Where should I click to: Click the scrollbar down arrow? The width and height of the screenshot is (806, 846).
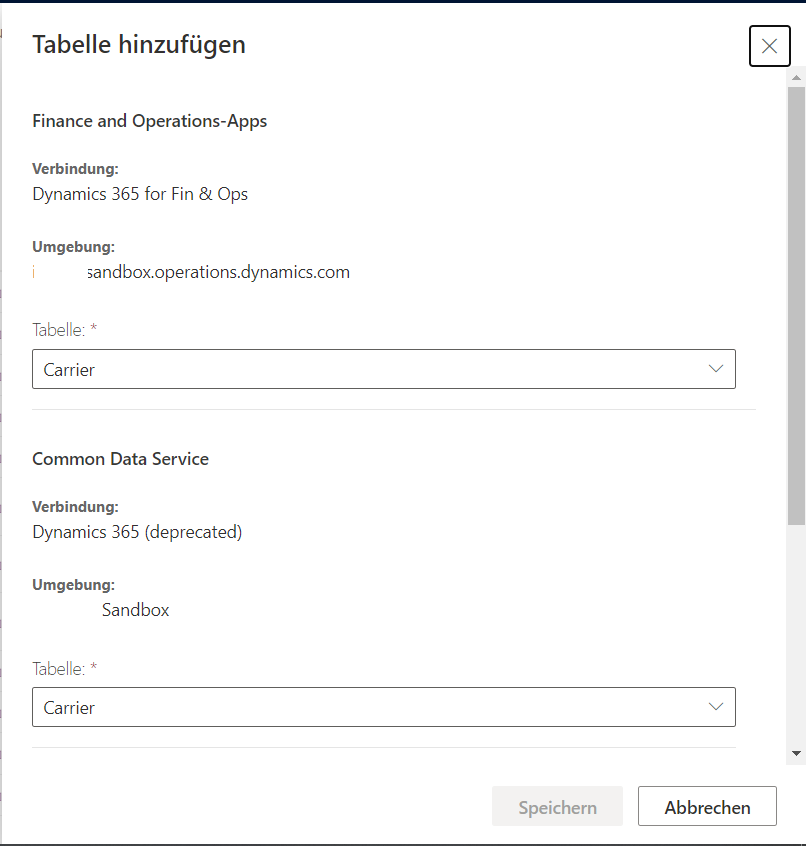pos(796,753)
